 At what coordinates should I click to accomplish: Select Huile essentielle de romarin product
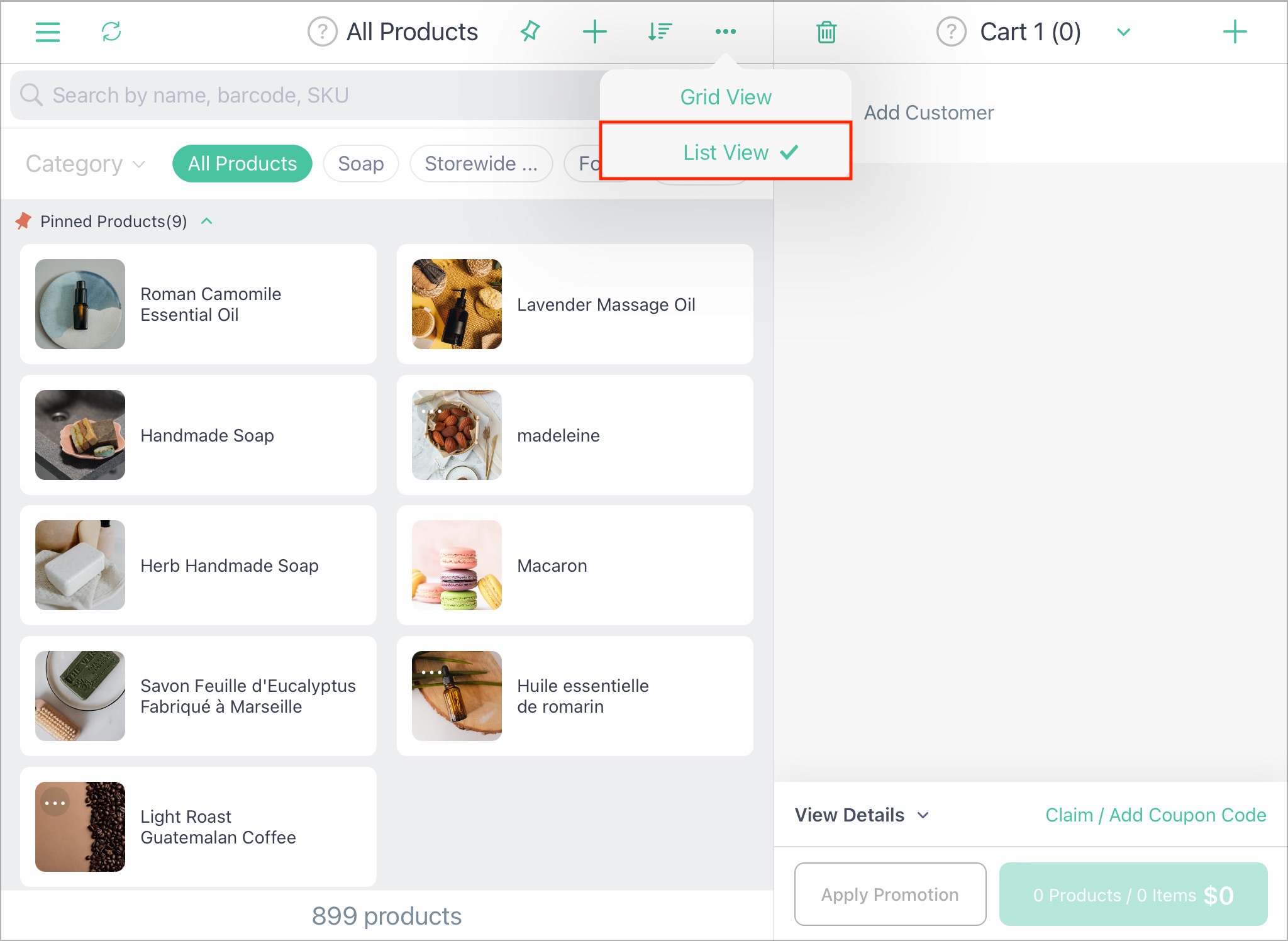coord(575,696)
